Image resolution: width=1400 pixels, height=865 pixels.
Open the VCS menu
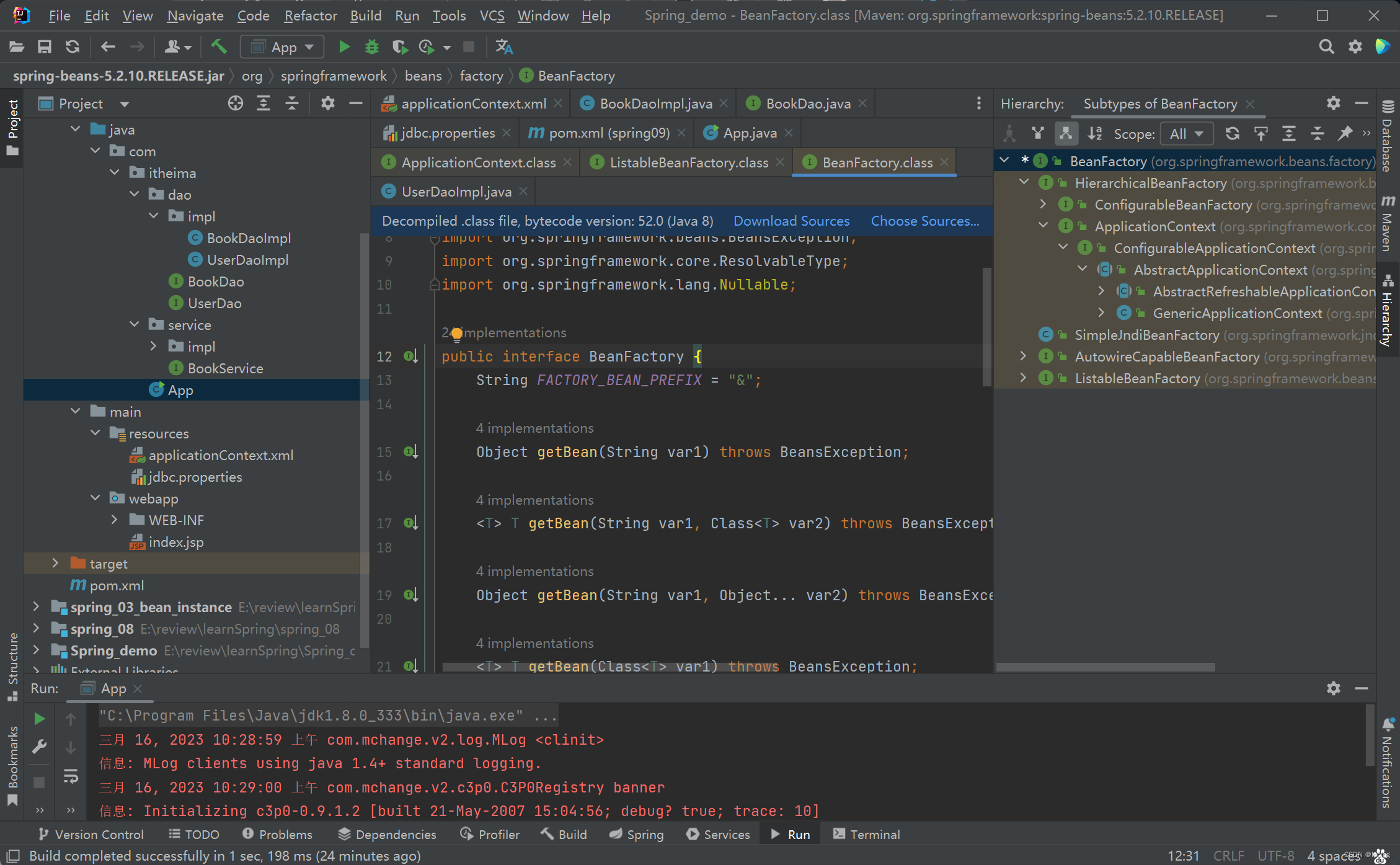coord(492,16)
